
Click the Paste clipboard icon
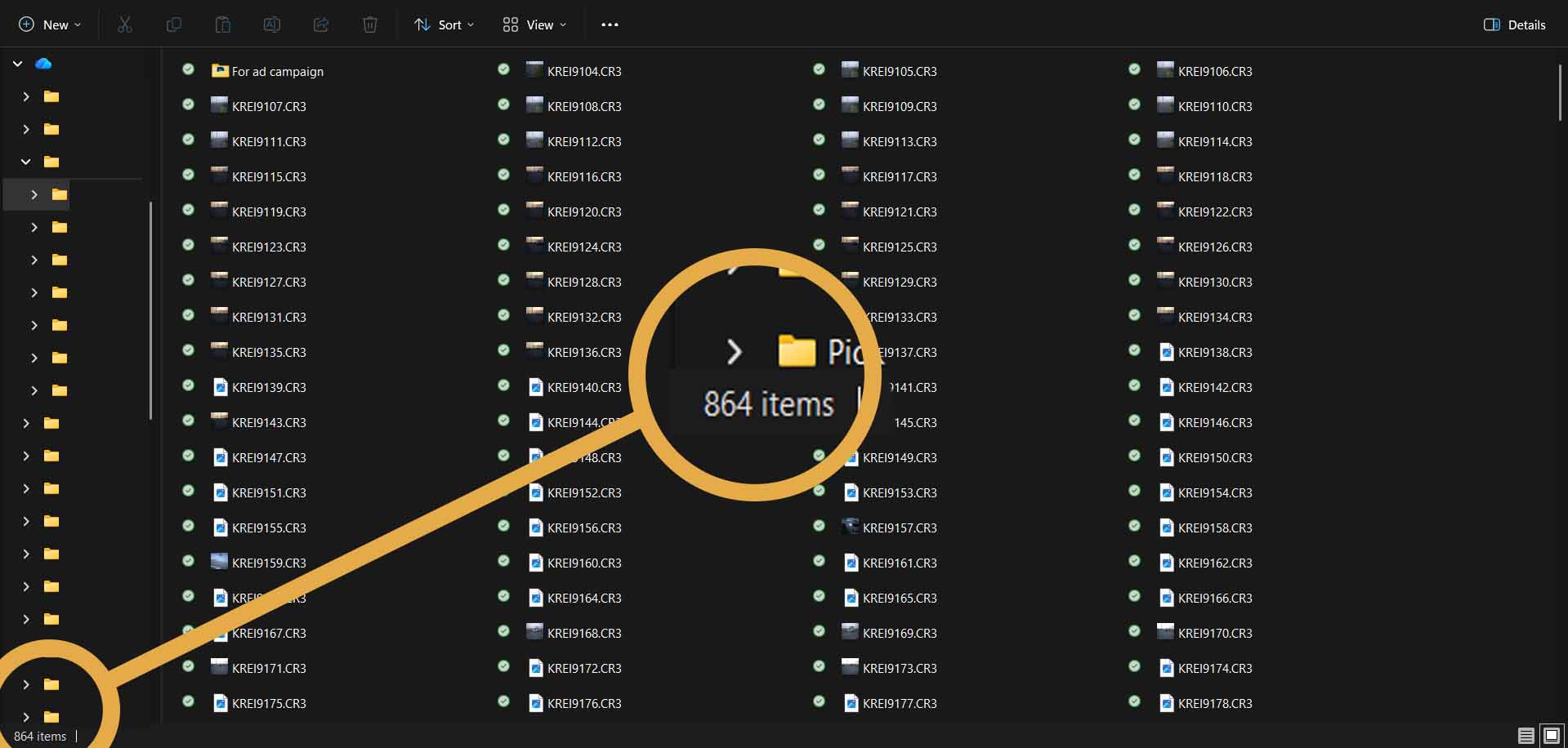coord(222,24)
